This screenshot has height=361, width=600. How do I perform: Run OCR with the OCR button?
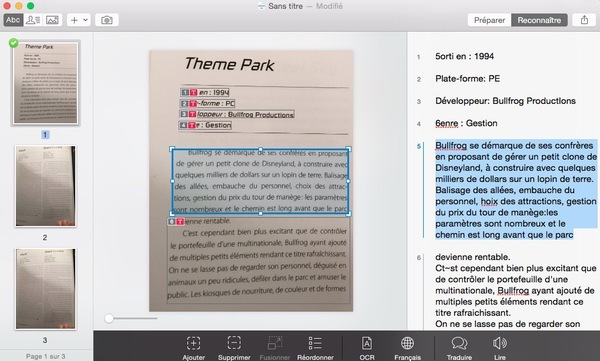(367, 348)
